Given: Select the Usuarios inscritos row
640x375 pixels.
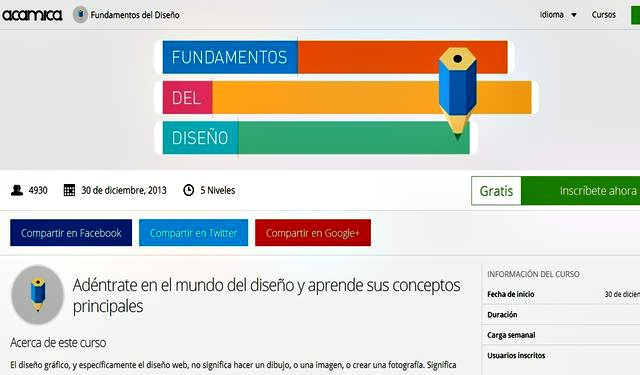Looking at the screenshot, I should (x=561, y=355).
